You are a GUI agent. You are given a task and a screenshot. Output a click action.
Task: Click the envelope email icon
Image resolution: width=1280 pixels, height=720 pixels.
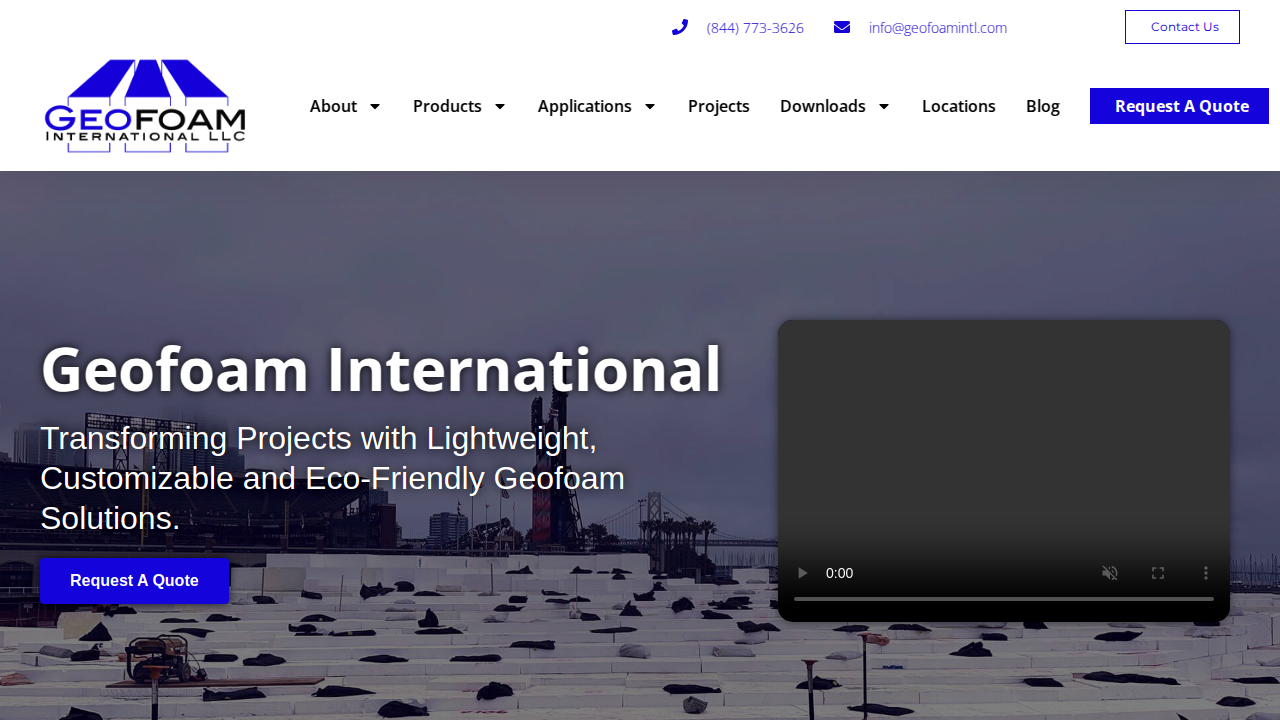pyautogui.click(x=842, y=27)
